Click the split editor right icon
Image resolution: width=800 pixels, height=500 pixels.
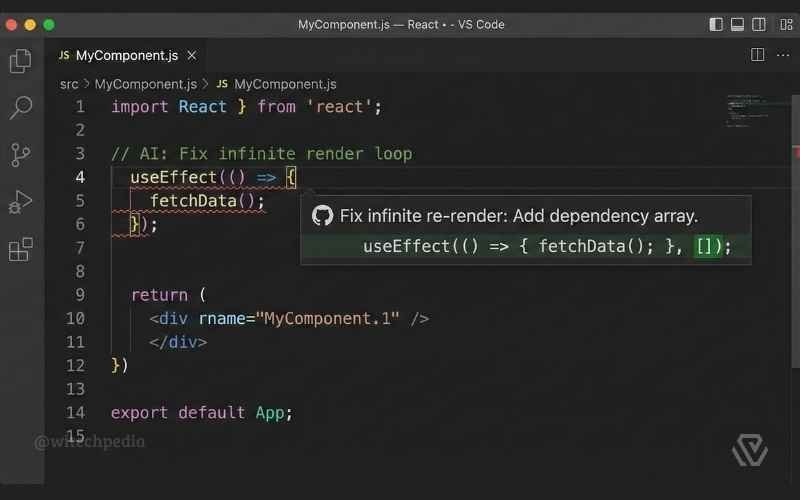[757, 55]
